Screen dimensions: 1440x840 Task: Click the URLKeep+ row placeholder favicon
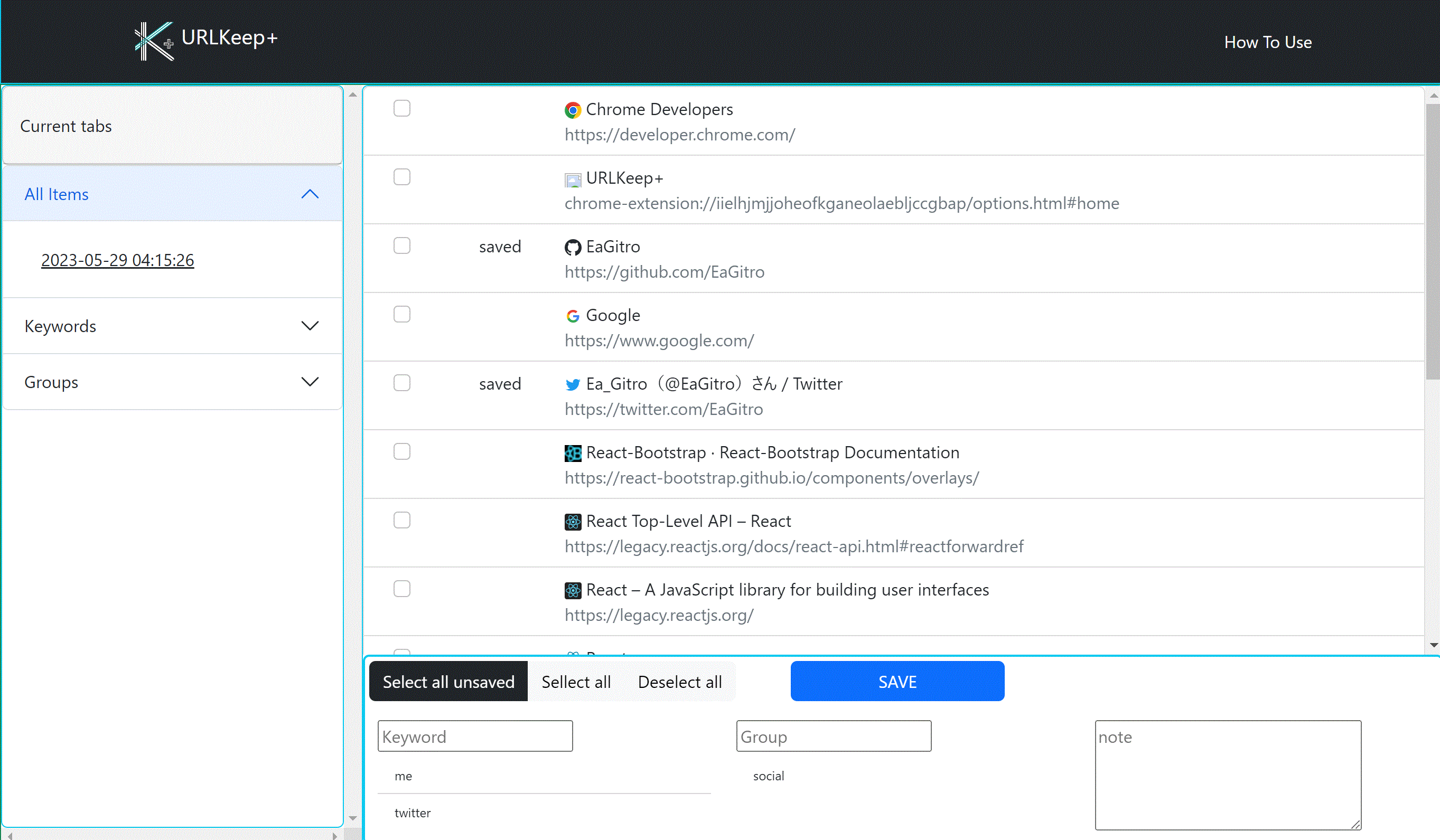[x=573, y=180]
